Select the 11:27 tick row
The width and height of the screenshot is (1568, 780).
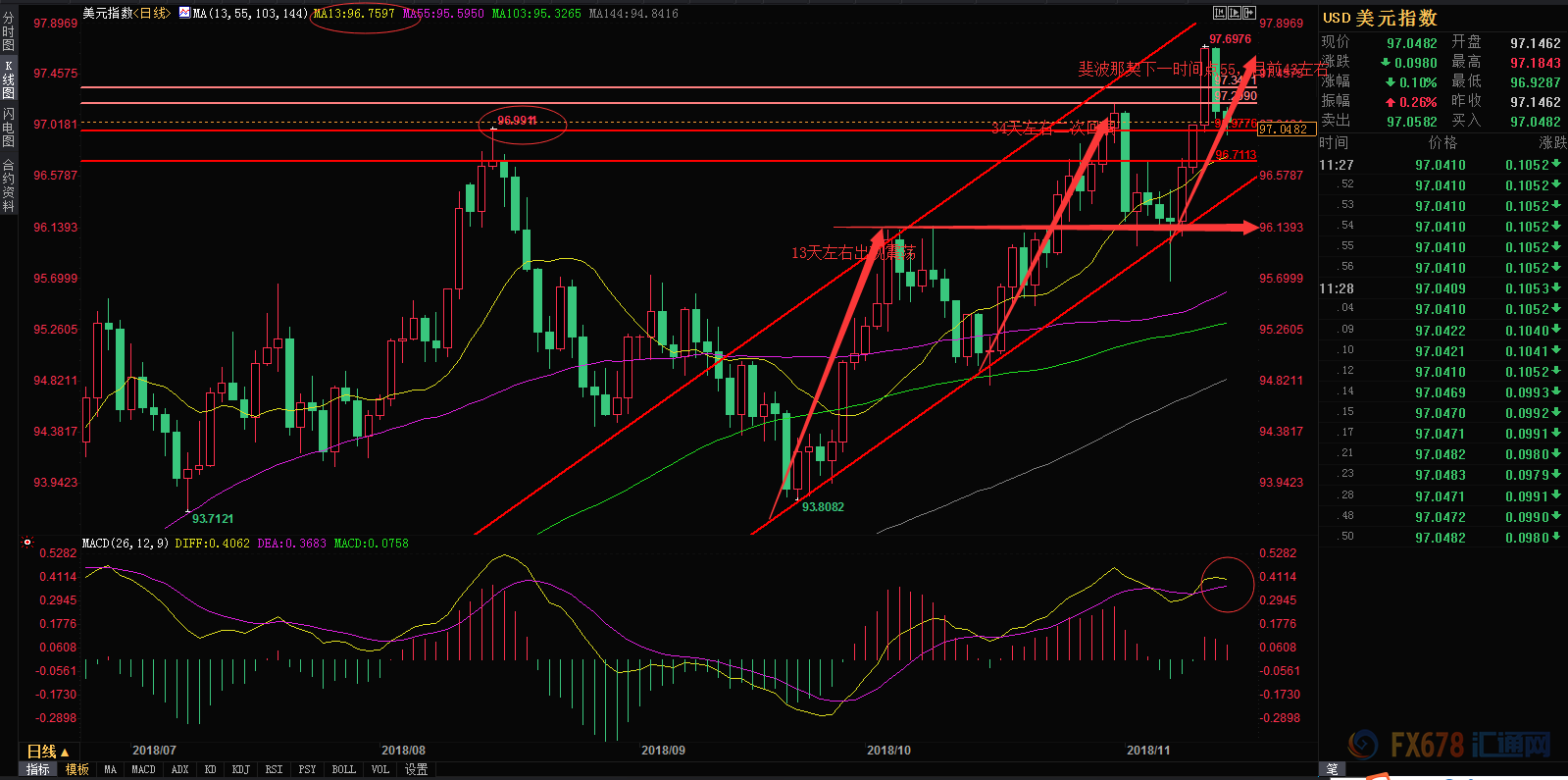[1441, 165]
